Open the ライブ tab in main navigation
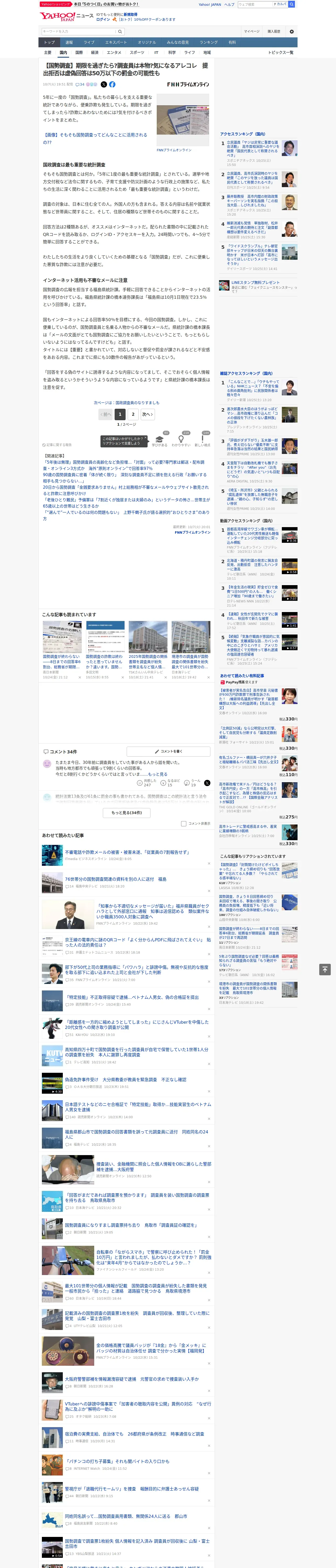Image resolution: width=336 pixels, height=1568 pixels. (x=89, y=43)
